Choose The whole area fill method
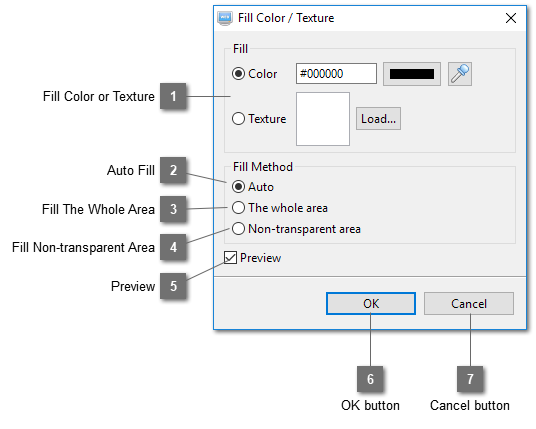 point(238,207)
